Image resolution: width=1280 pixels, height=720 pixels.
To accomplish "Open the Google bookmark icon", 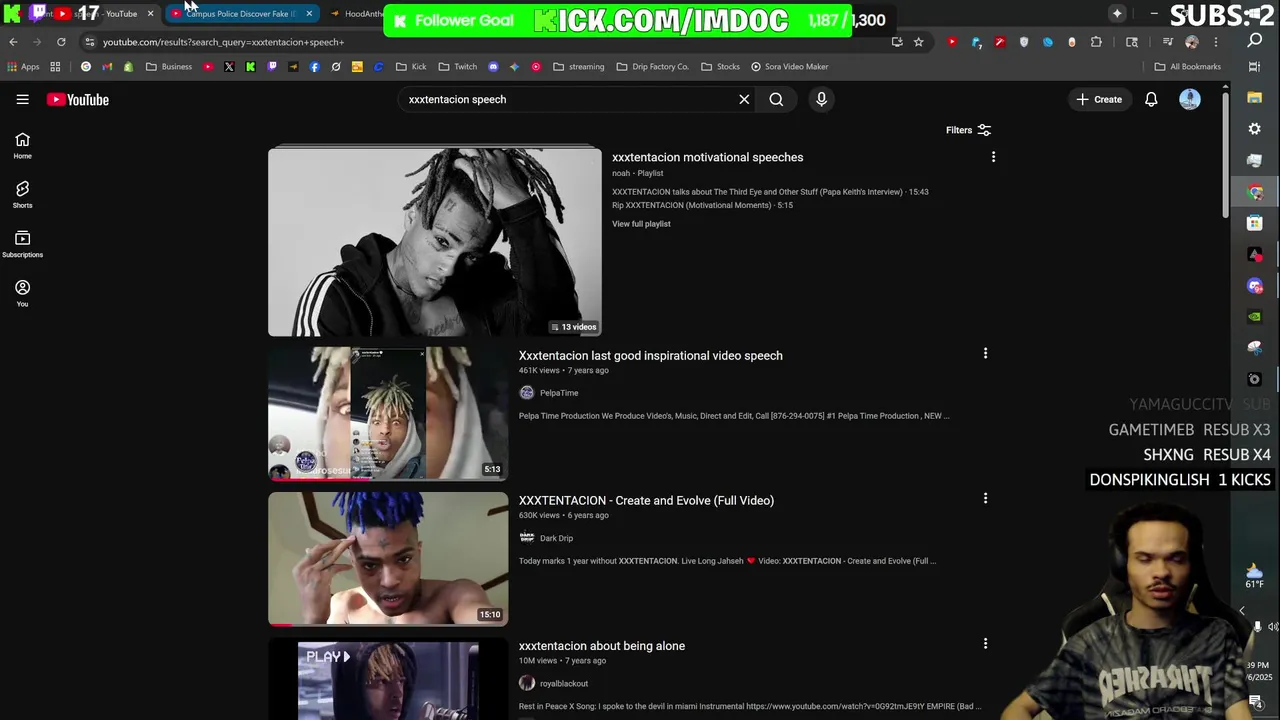I will click(86, 67).
